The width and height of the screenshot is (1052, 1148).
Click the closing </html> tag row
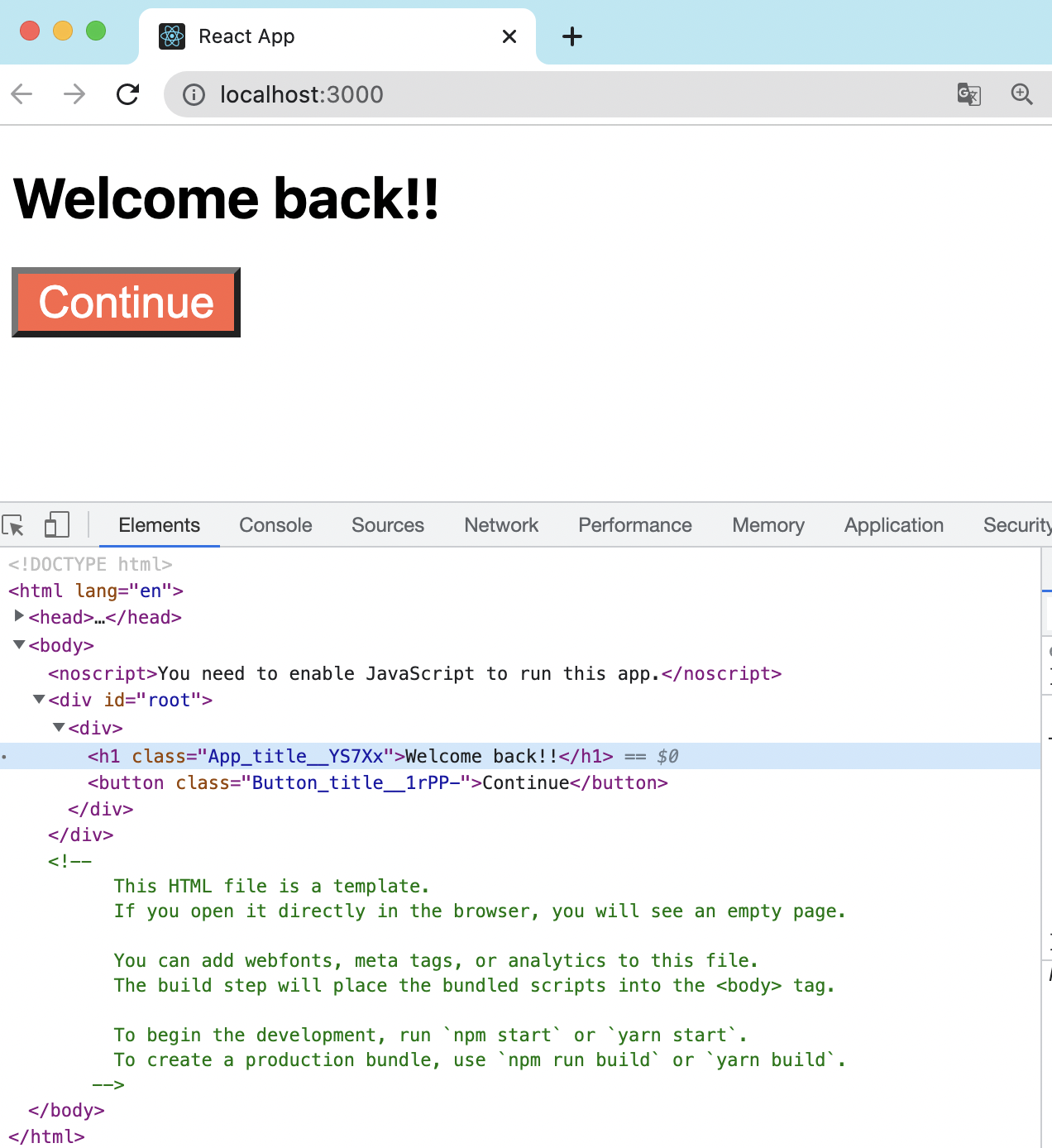click(x=46, y=1136)
